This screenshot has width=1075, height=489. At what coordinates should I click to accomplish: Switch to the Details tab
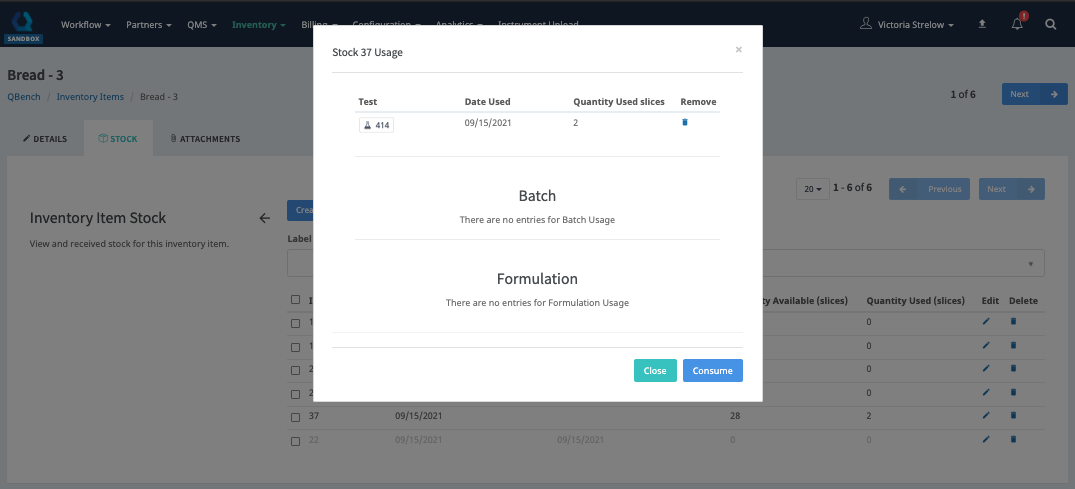pos(45,139)
